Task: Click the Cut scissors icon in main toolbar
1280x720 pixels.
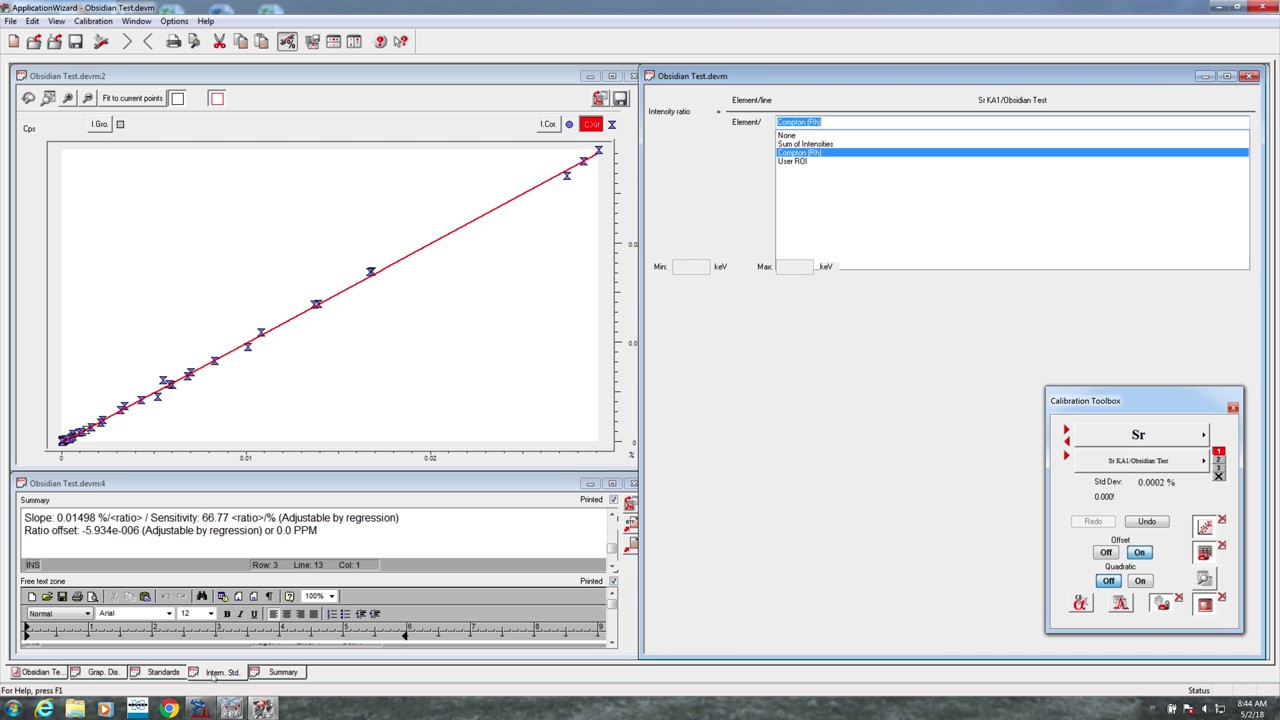Action: coord(219,41)
